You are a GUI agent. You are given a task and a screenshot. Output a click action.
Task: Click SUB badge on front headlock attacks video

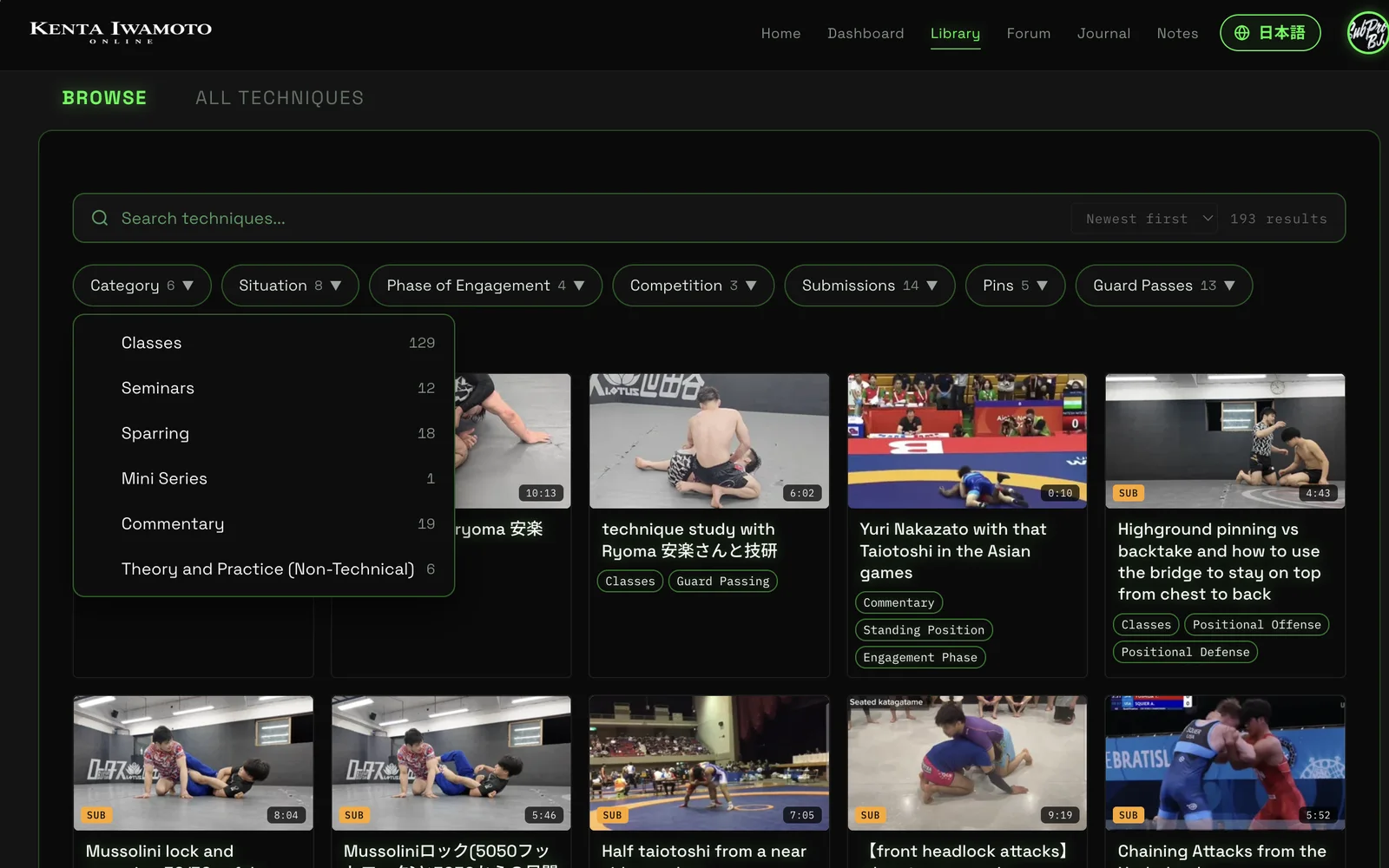[870, 815]
